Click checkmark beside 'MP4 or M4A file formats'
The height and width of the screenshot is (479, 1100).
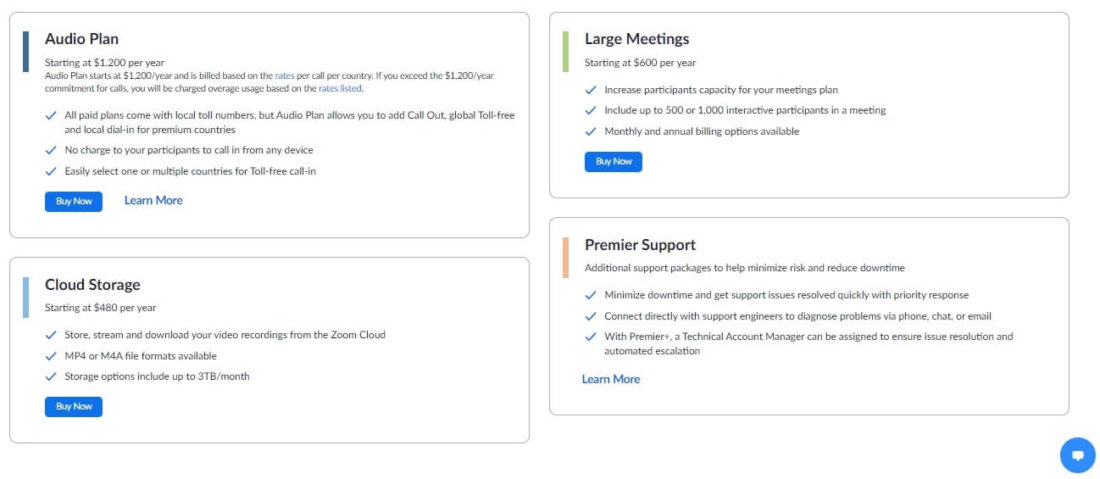51,355
